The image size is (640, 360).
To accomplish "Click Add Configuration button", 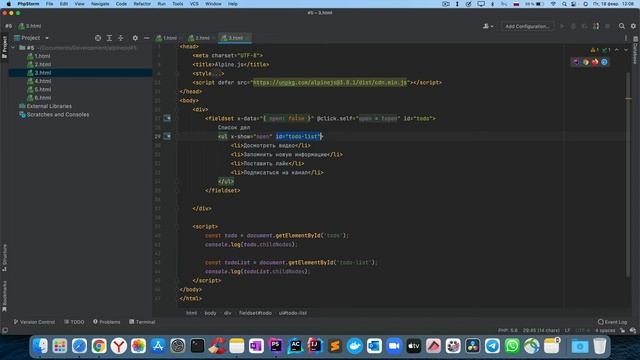I will click(x=527, y=26).
